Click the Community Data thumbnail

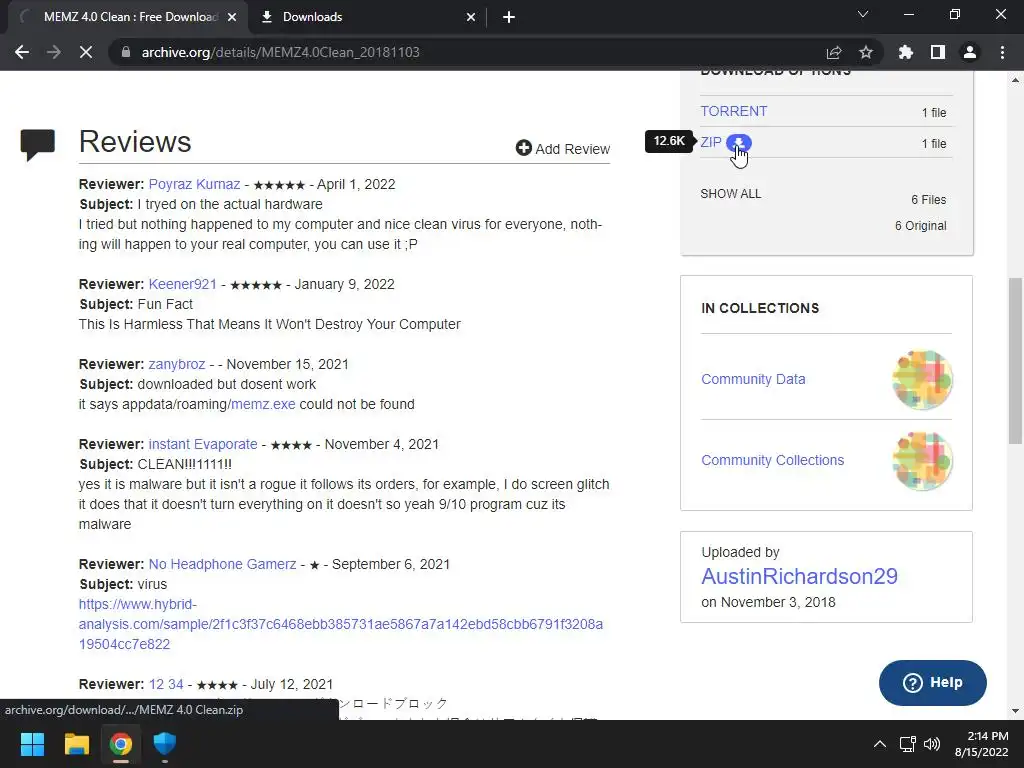(922, 379)
